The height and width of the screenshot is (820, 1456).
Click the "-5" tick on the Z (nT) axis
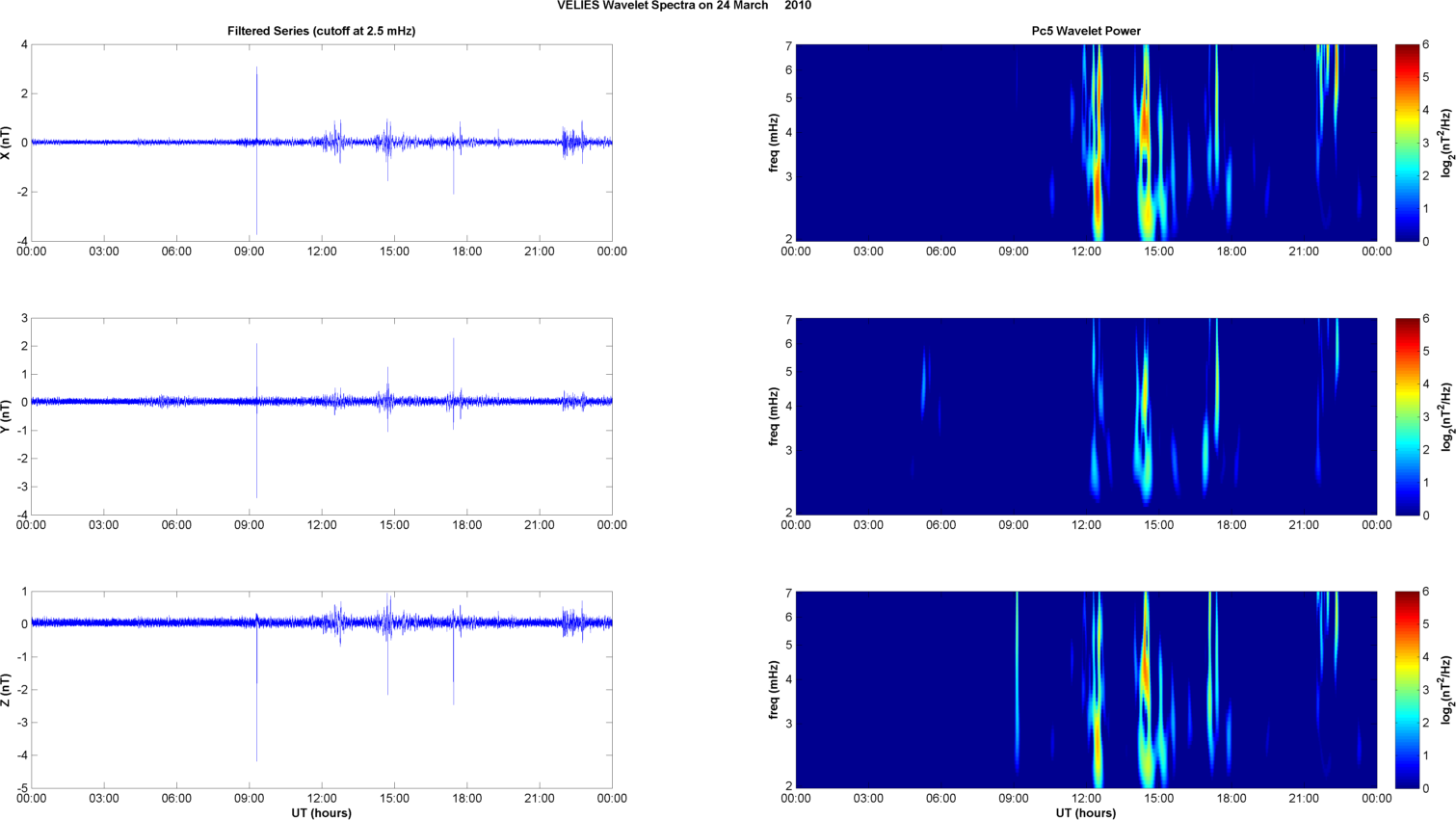pyautogui.click(x=21, y=788)
